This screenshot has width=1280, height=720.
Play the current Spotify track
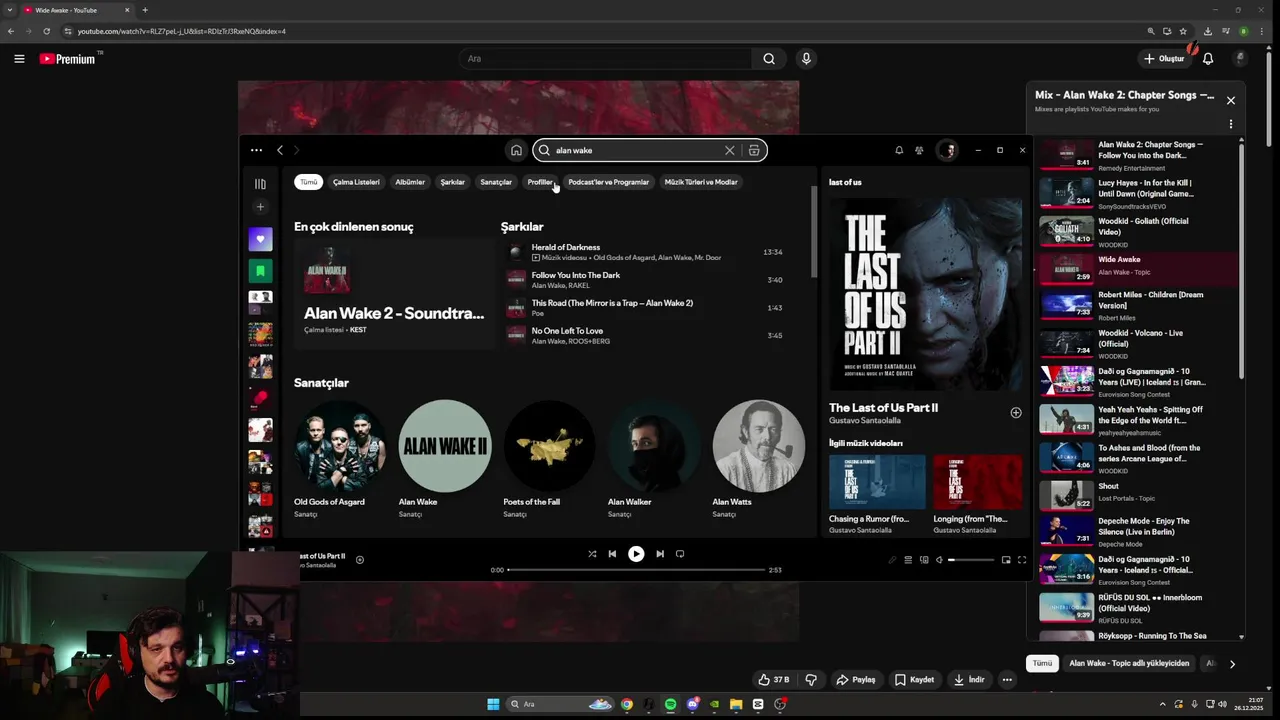tap(636, 554)
